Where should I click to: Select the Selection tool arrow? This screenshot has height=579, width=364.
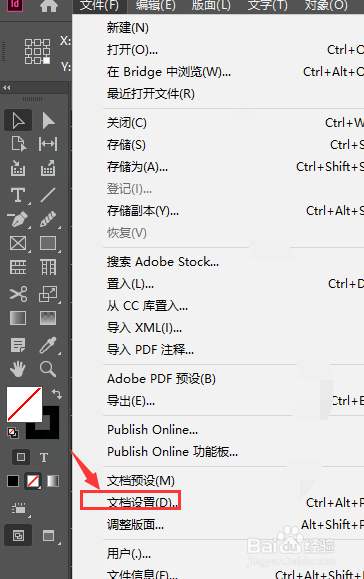(x=18, y=120)
